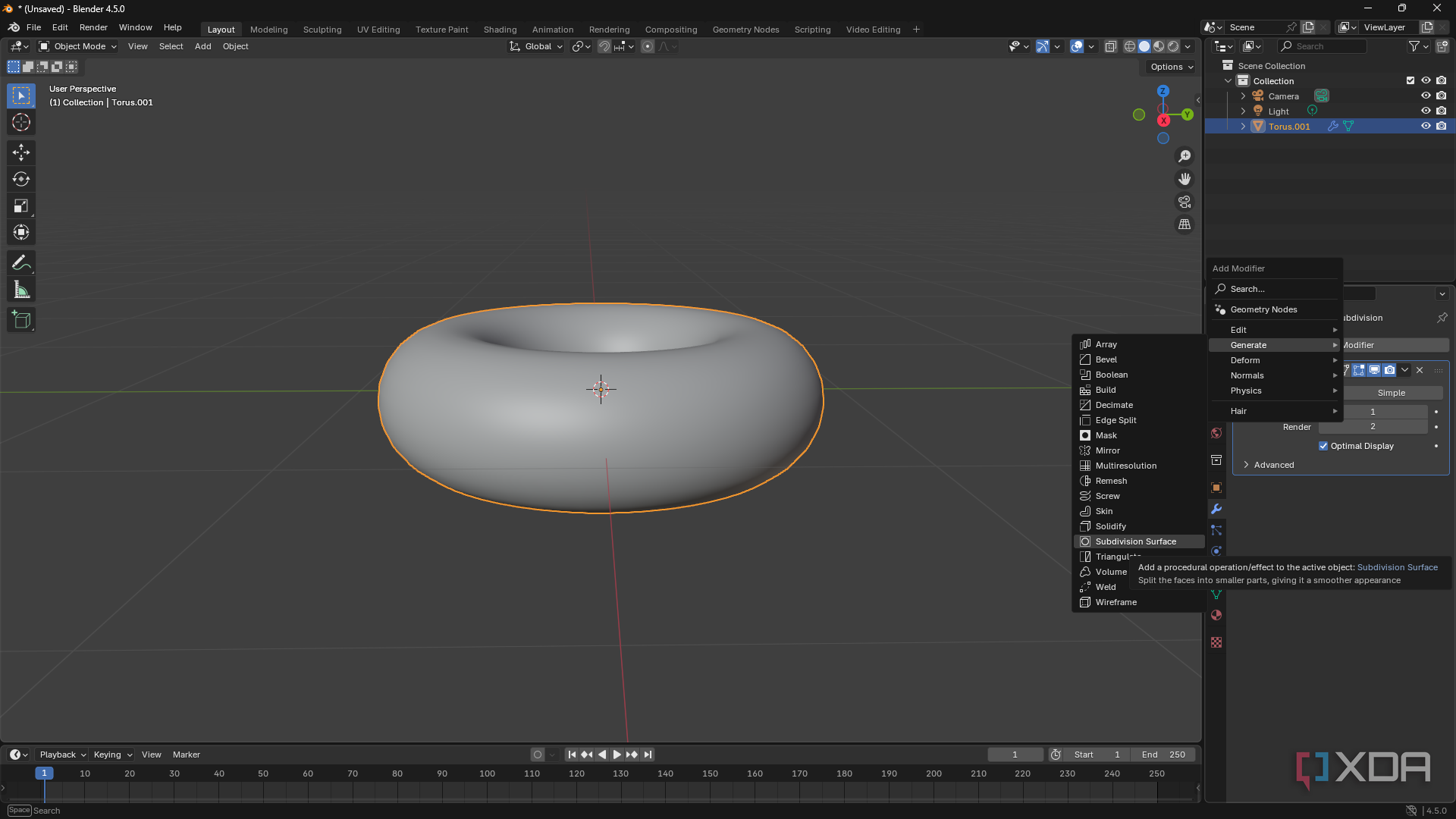Pick the Annotate tool
Image resolution: width=1456 pixels, height=819 pixels.
21,263
